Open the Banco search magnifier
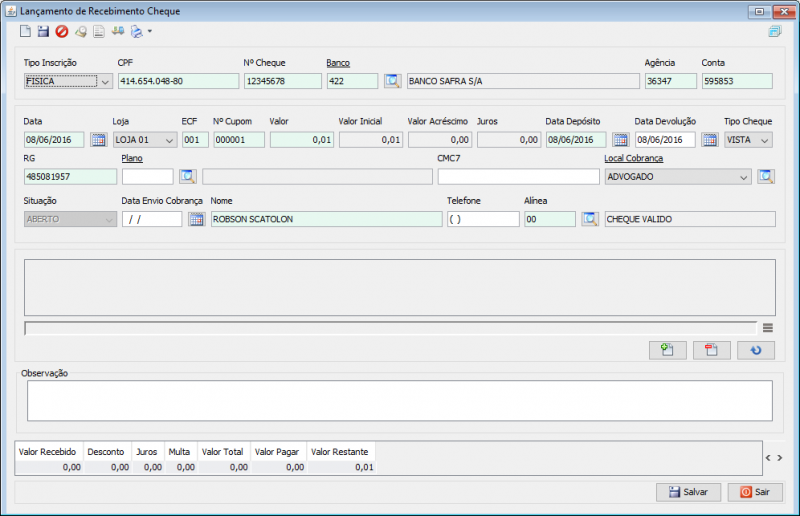 pyautogui.click(x=392, y=81)
